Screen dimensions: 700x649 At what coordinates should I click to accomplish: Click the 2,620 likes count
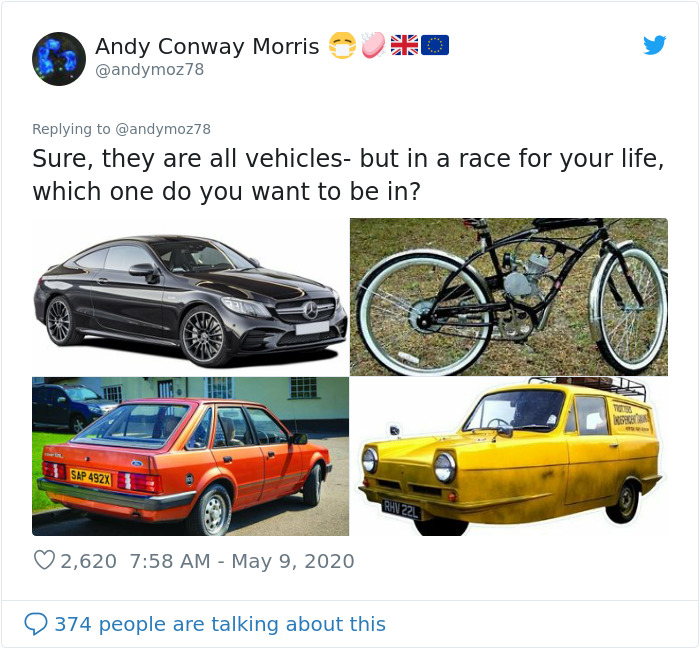[x=88, y=561]
